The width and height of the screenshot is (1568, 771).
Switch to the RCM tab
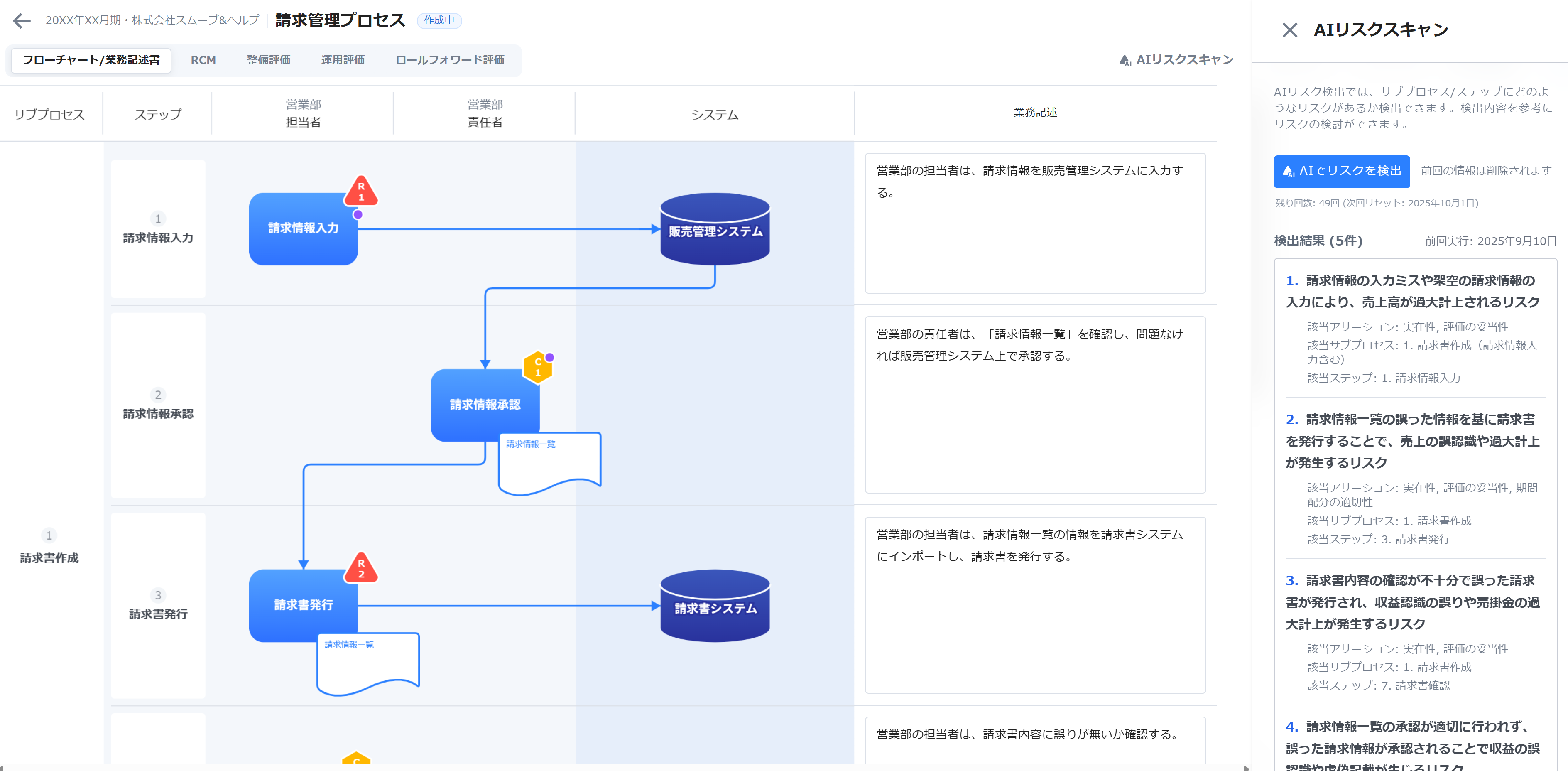(203, 60)
